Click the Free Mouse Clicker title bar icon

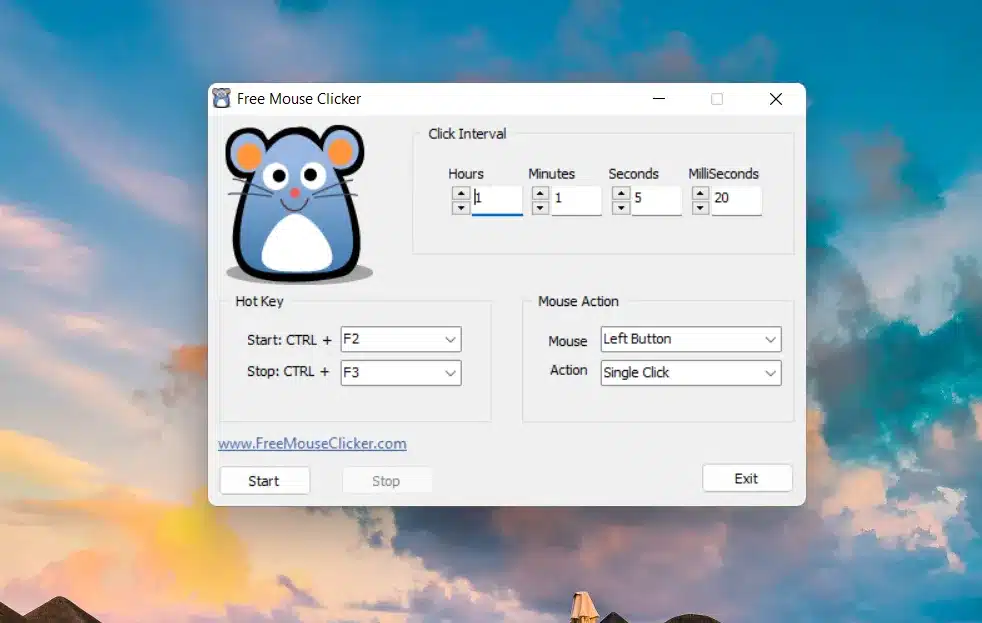[221, 98]
